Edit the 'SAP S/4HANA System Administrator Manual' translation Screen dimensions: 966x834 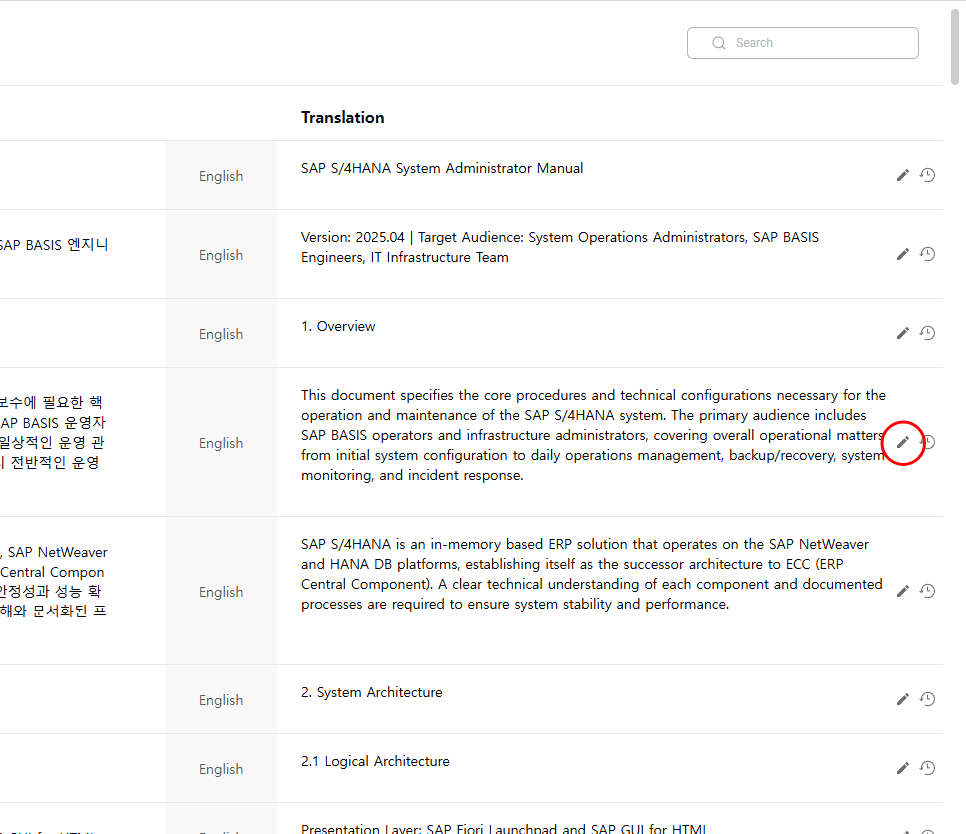(x=902, y=175)
